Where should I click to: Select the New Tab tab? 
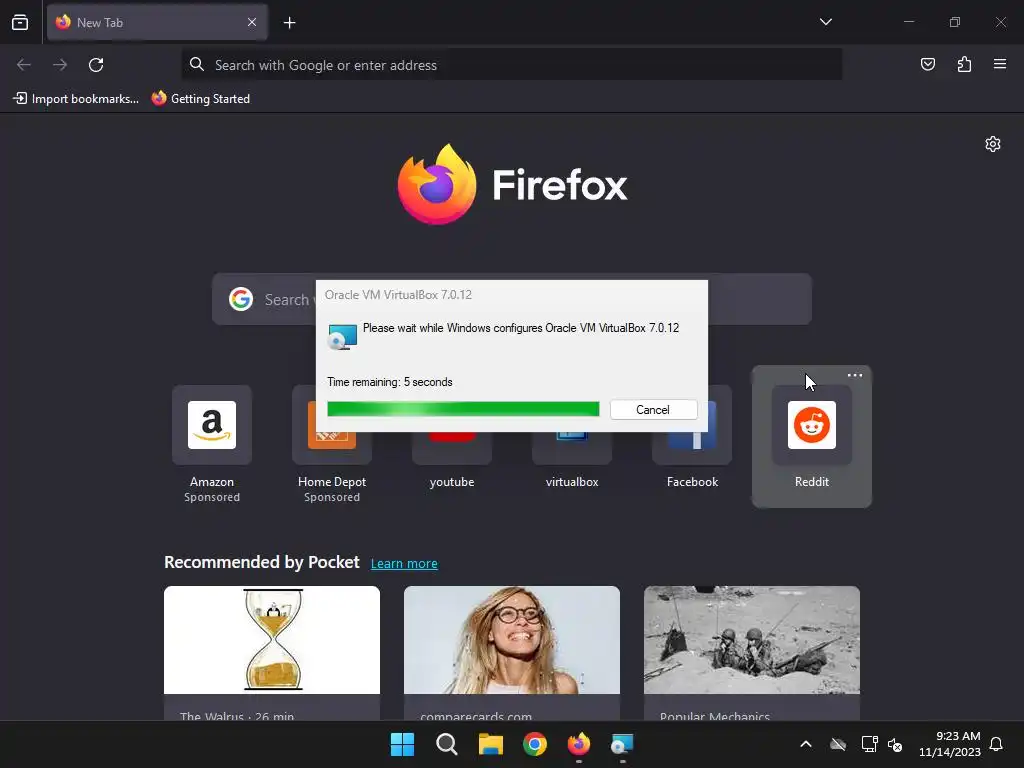pyautogui.click(x=157, y=22)
